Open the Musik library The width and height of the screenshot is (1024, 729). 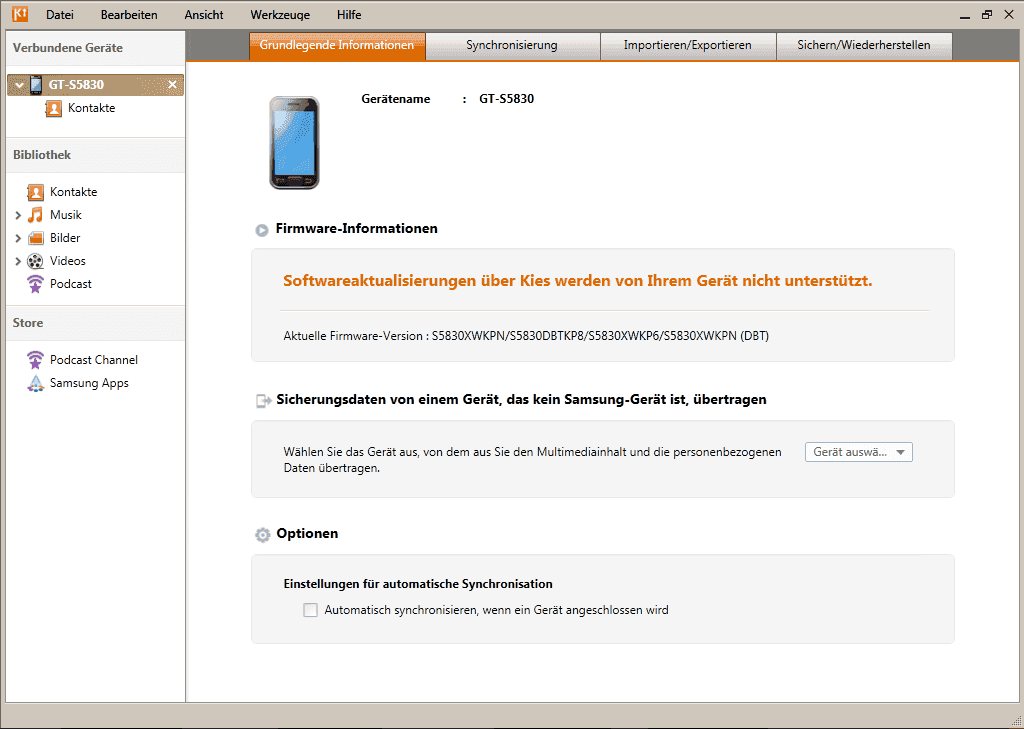click(66, 215)
